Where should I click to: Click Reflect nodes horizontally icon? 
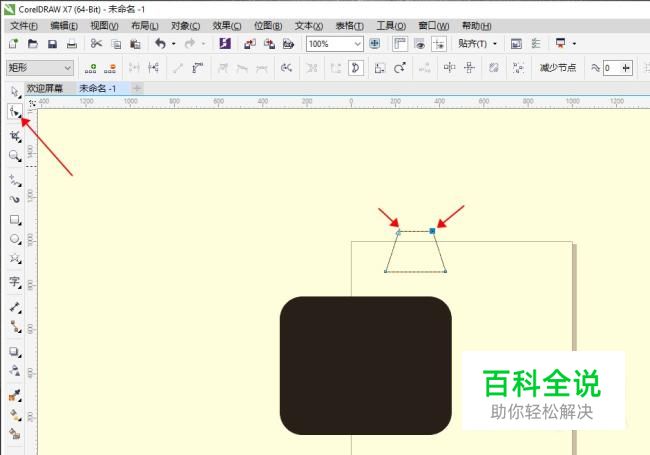pyautogui.click(x=449, y=68)
